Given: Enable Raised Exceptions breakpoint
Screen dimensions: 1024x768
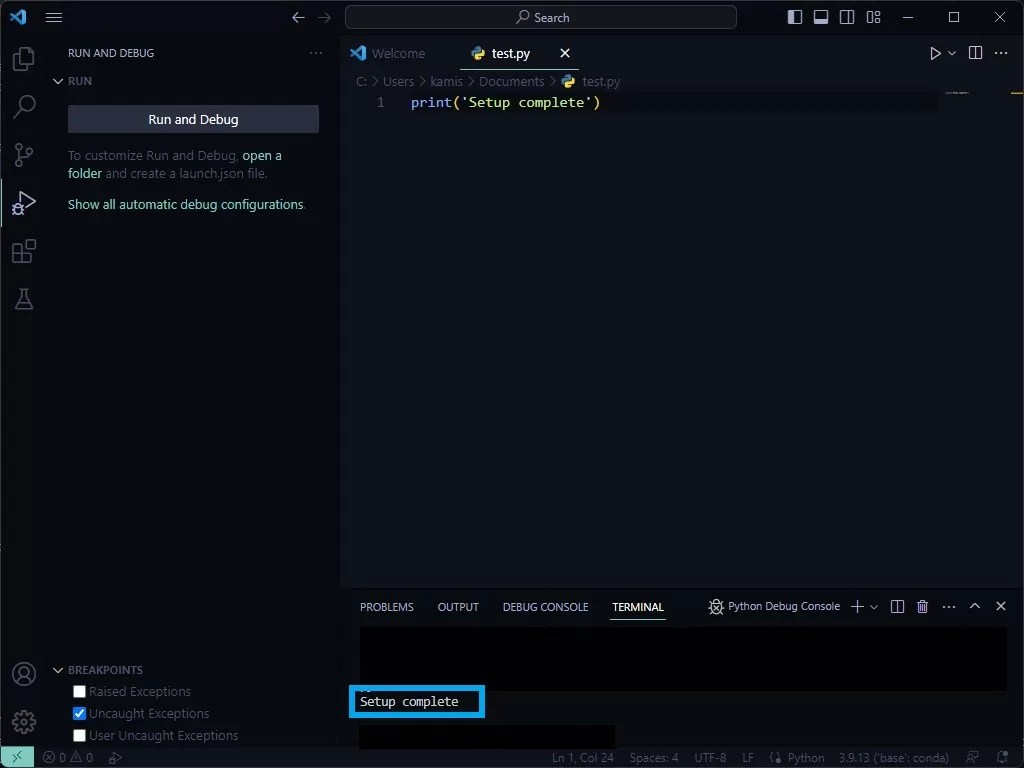Looking at the screenshot, I should coord(79,691).
